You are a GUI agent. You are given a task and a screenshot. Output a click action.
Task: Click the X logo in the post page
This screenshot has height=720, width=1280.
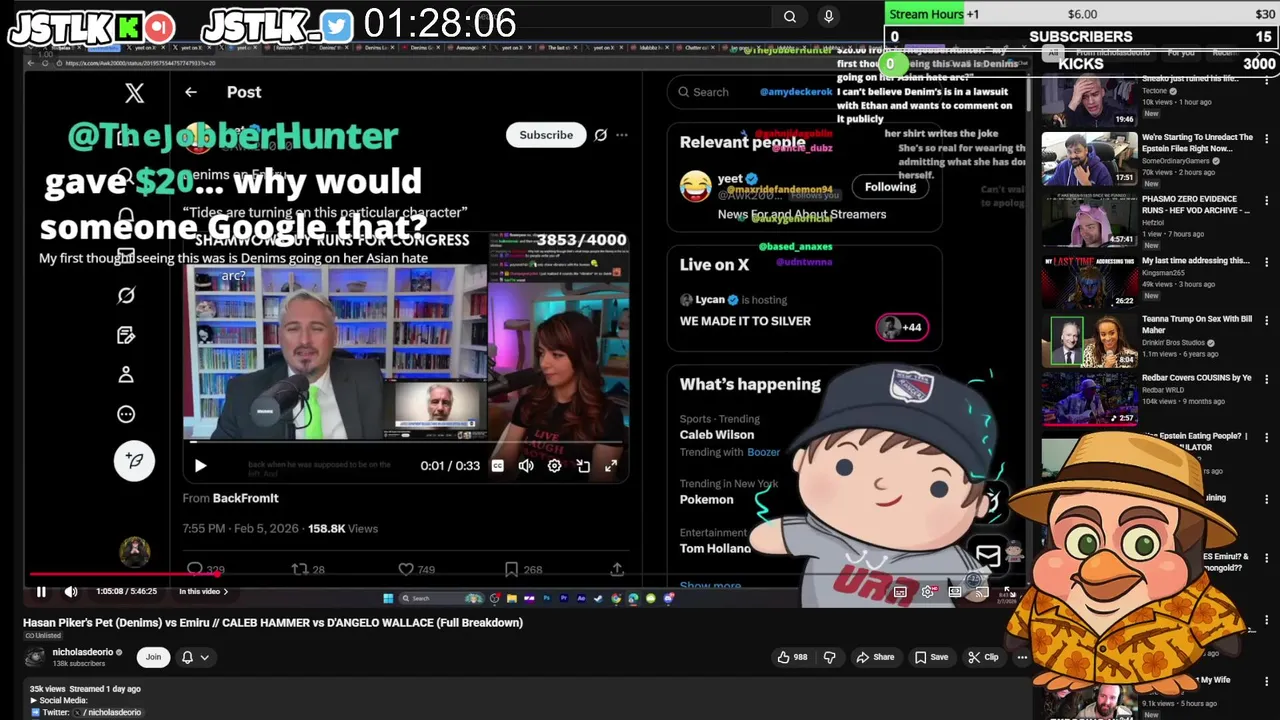pos(134,93)
